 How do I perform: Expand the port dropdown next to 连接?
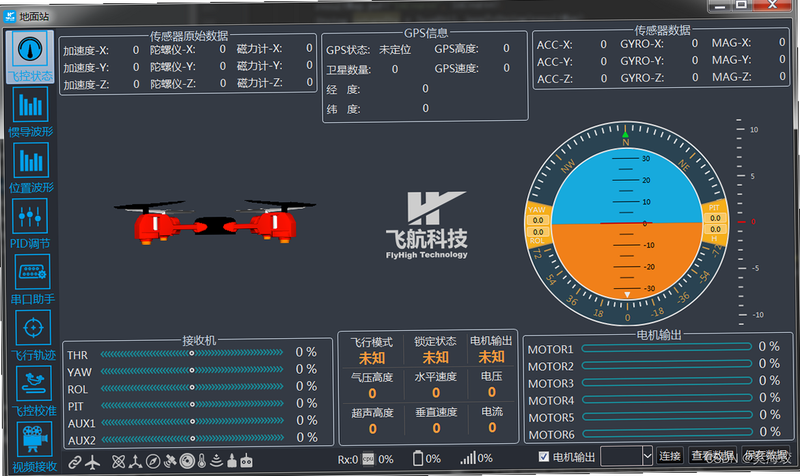647,456
